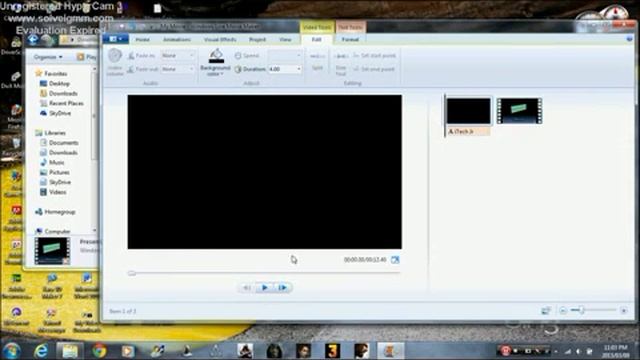
Task: Click the Video volume icon
Action: 115,62
